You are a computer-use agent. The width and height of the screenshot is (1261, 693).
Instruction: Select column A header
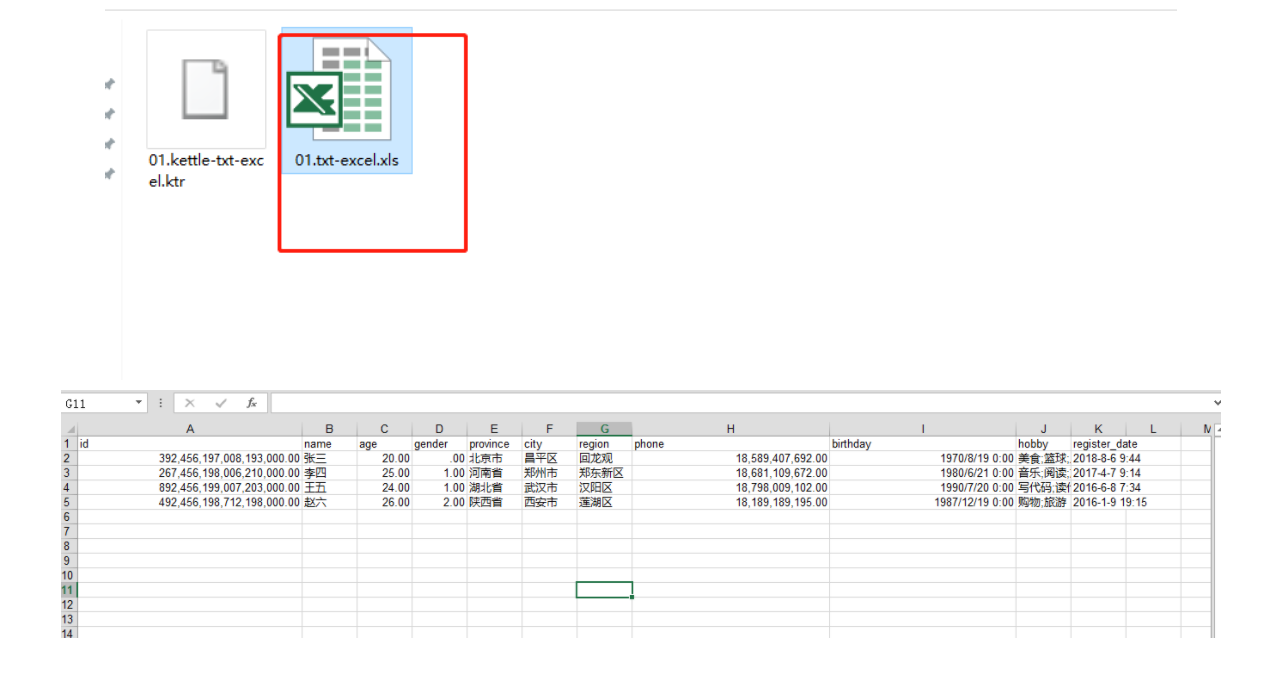(x=190, y=429)
